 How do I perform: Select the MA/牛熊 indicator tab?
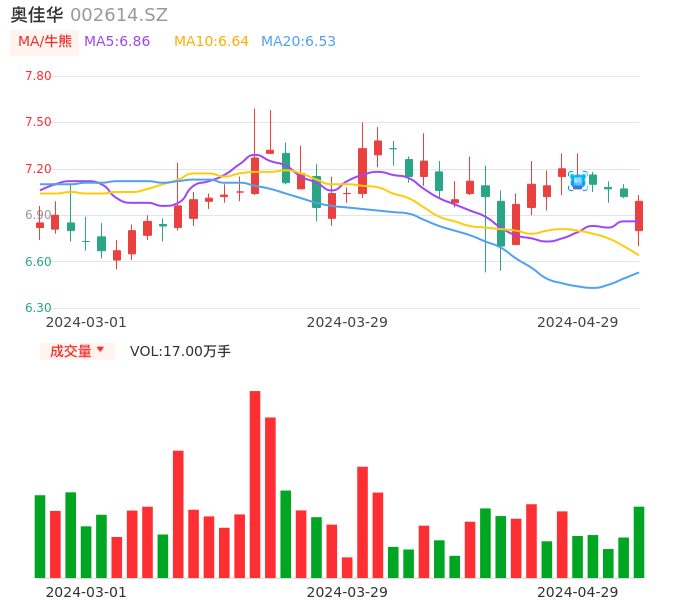(45, 42)
